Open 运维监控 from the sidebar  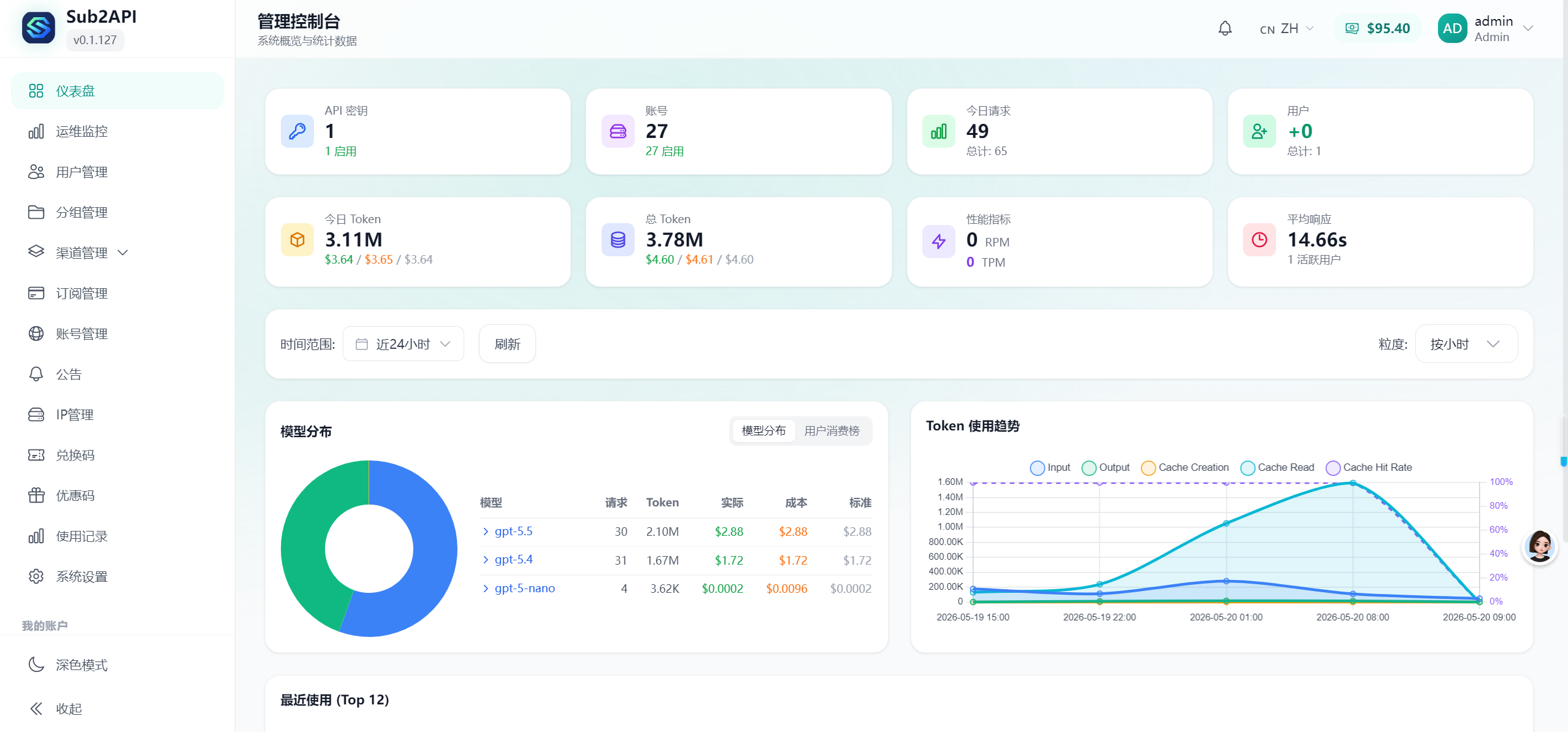point(117,131)
